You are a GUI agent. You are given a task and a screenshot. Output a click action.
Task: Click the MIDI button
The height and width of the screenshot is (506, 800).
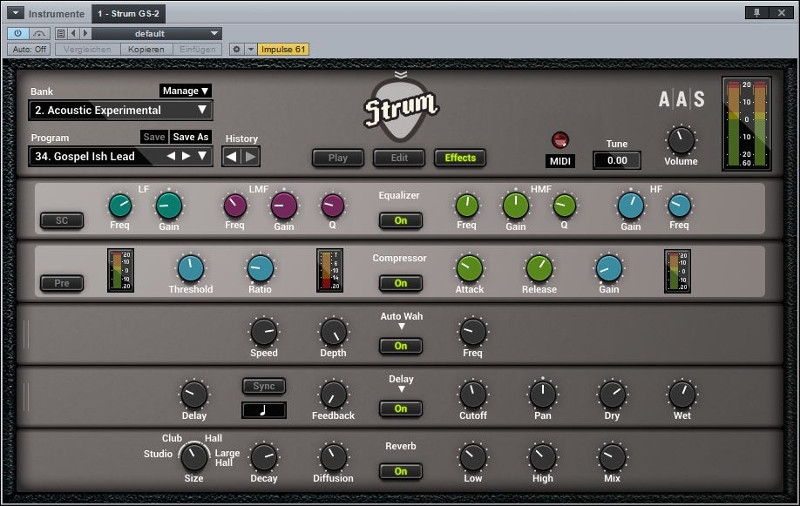pyautogui.click(x=560, y=161)
